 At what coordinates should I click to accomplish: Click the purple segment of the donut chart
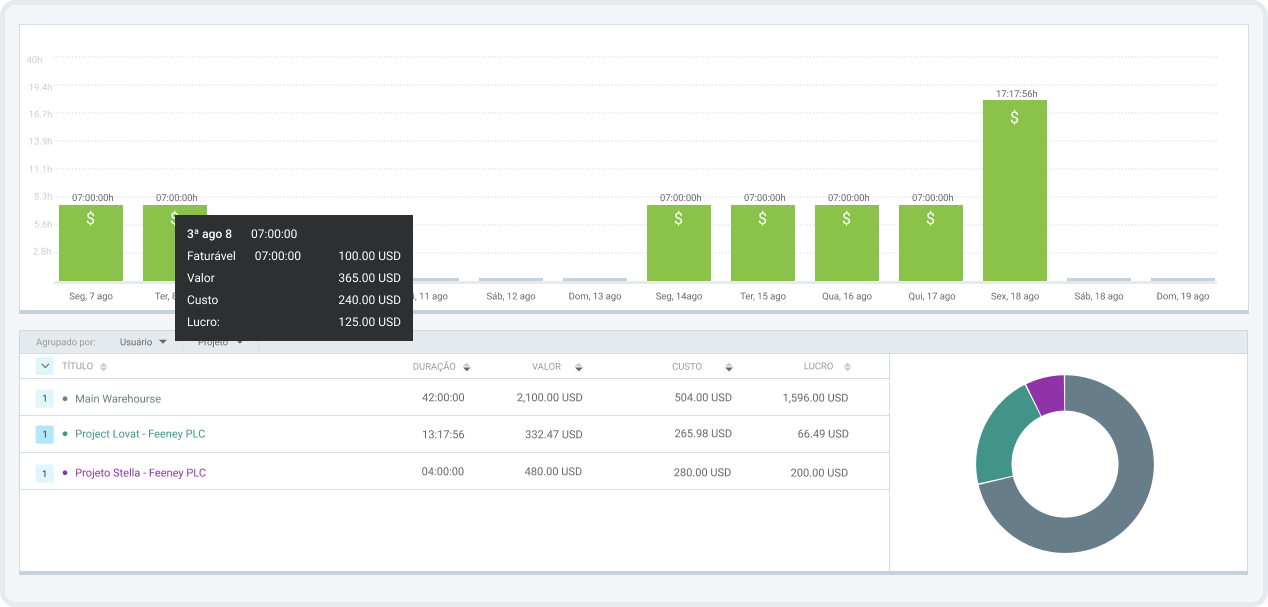tap(1047, 394)
